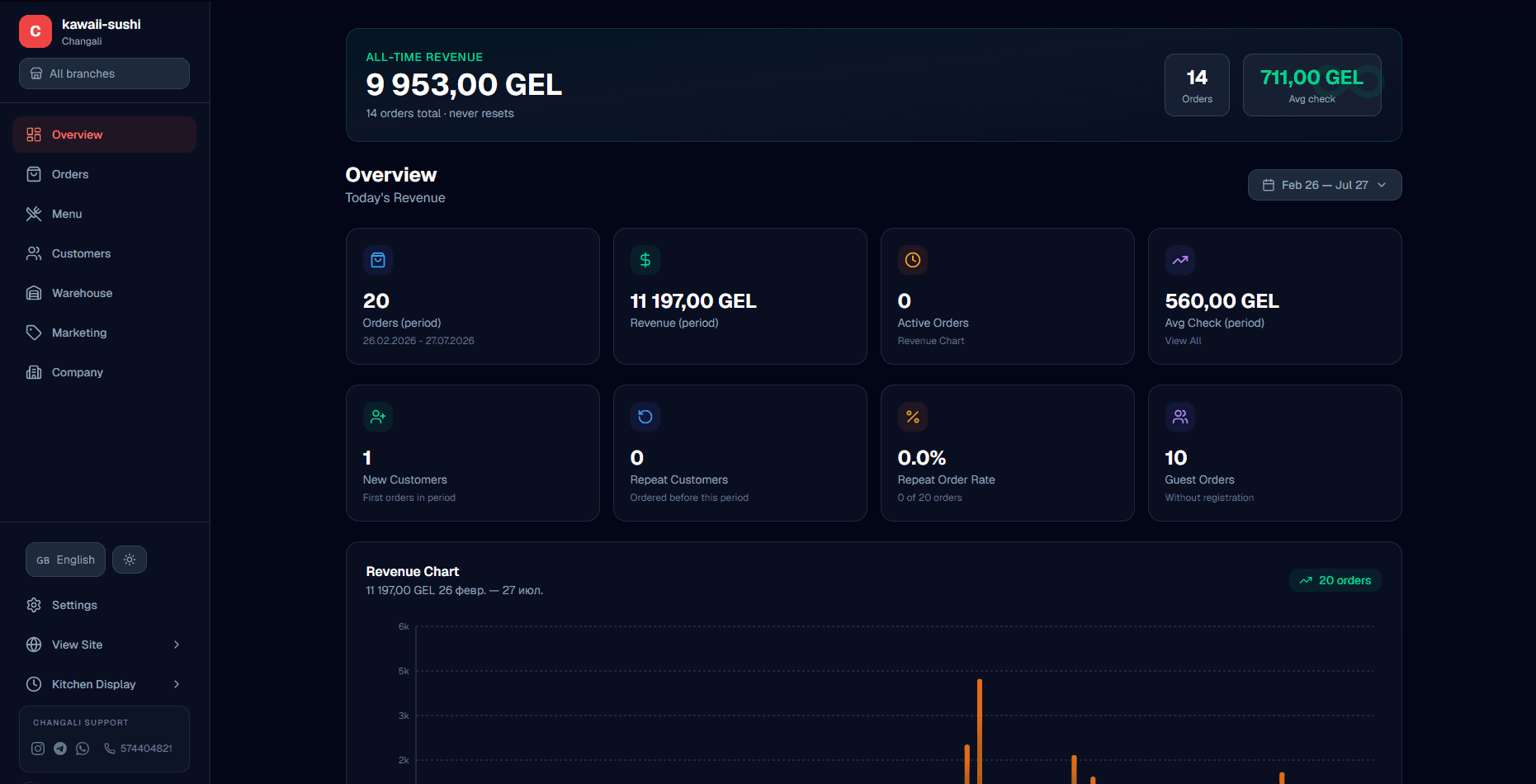Click the Overview page heading
The height and width of the screenshot is (784, 1536).
391,175
